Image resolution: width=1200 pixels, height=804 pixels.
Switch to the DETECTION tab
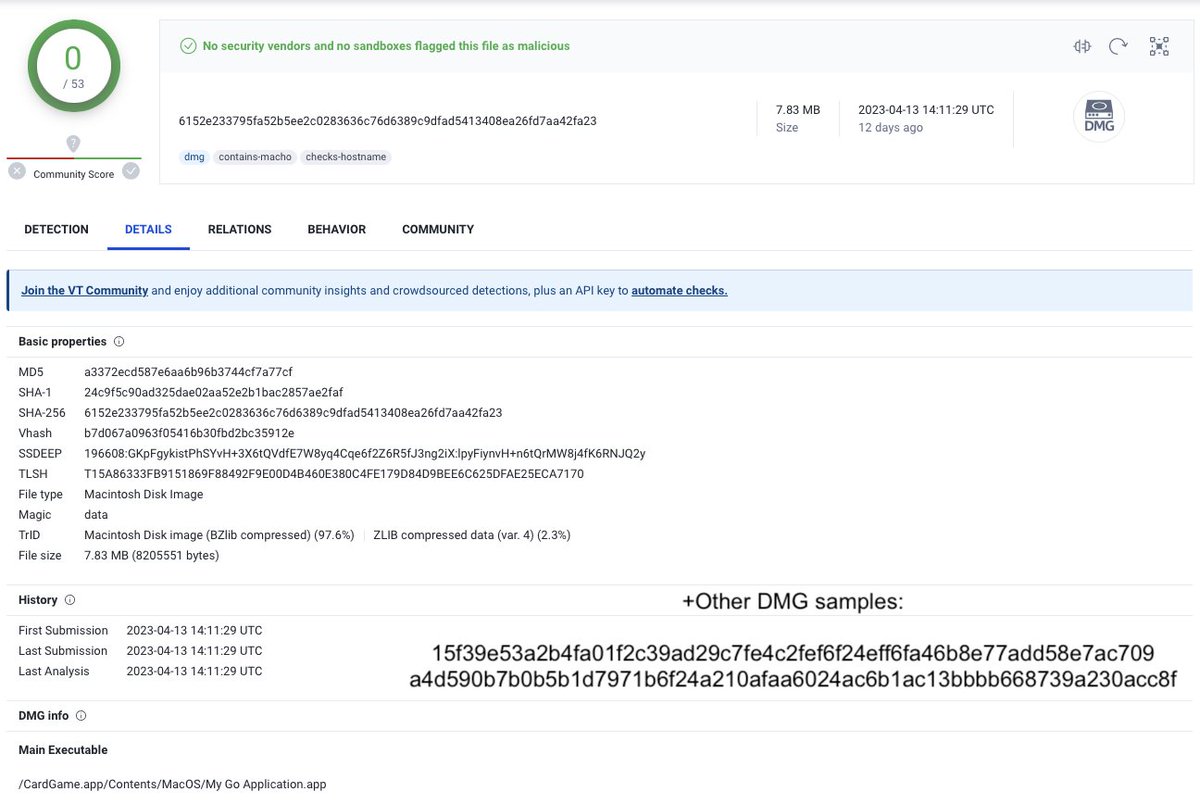[56, 229]
